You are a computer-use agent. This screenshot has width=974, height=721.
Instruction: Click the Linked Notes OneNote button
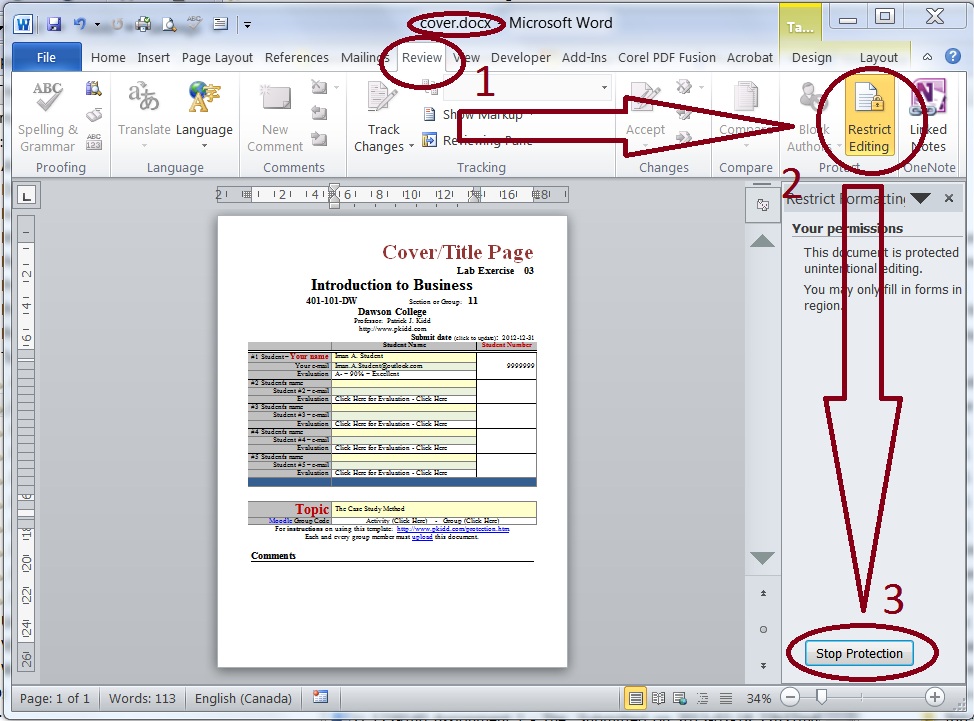[x=928, y=116]
